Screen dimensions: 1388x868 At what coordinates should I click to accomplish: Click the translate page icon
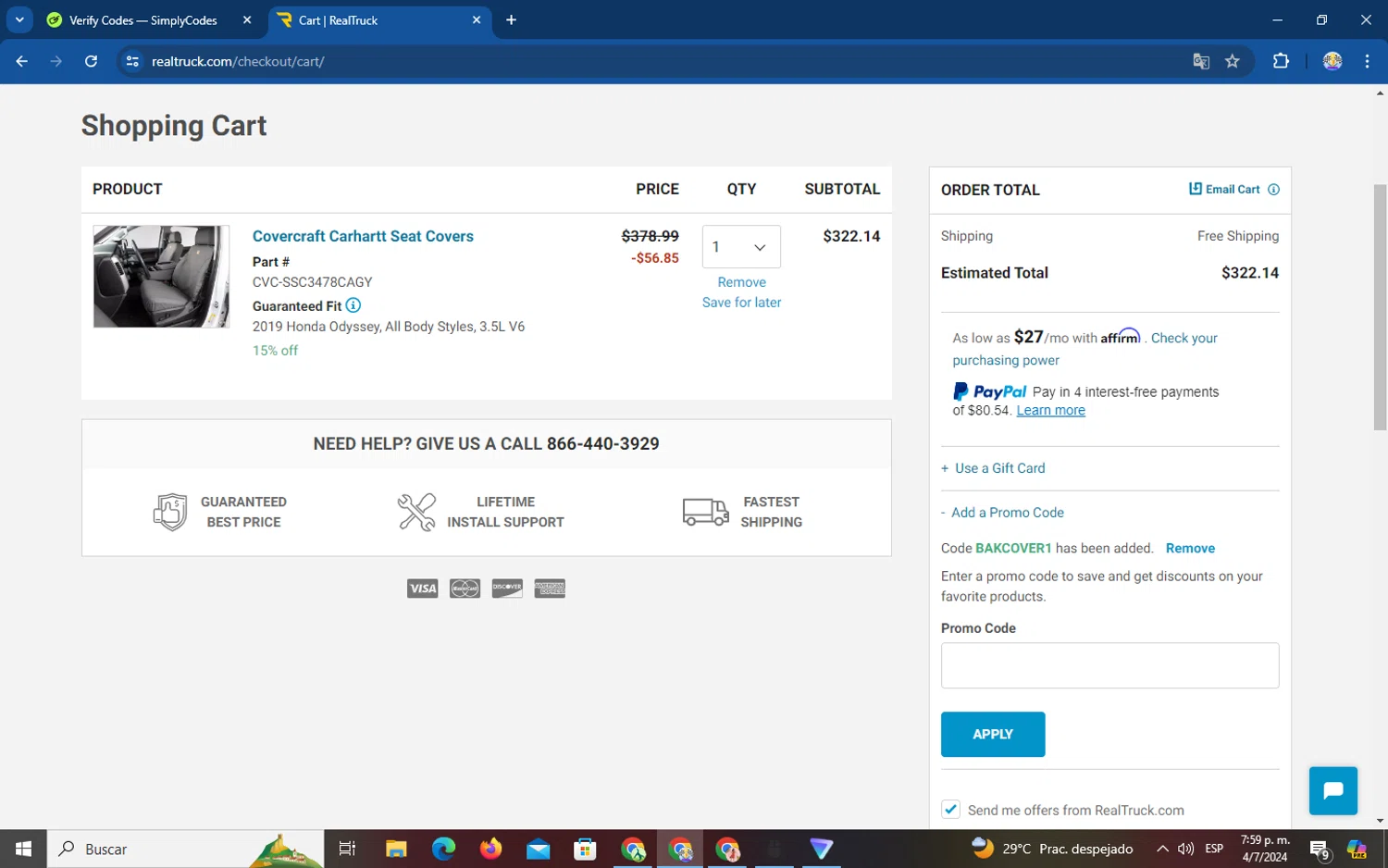point(1201,61)
